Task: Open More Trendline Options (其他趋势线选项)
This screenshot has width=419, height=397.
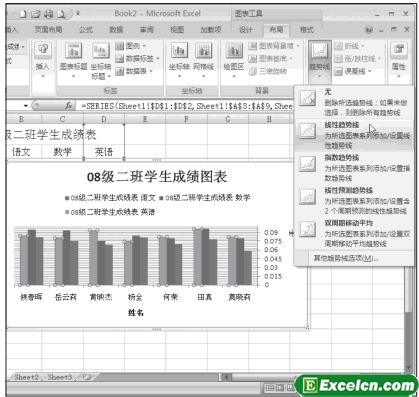Action: [345, 258]
